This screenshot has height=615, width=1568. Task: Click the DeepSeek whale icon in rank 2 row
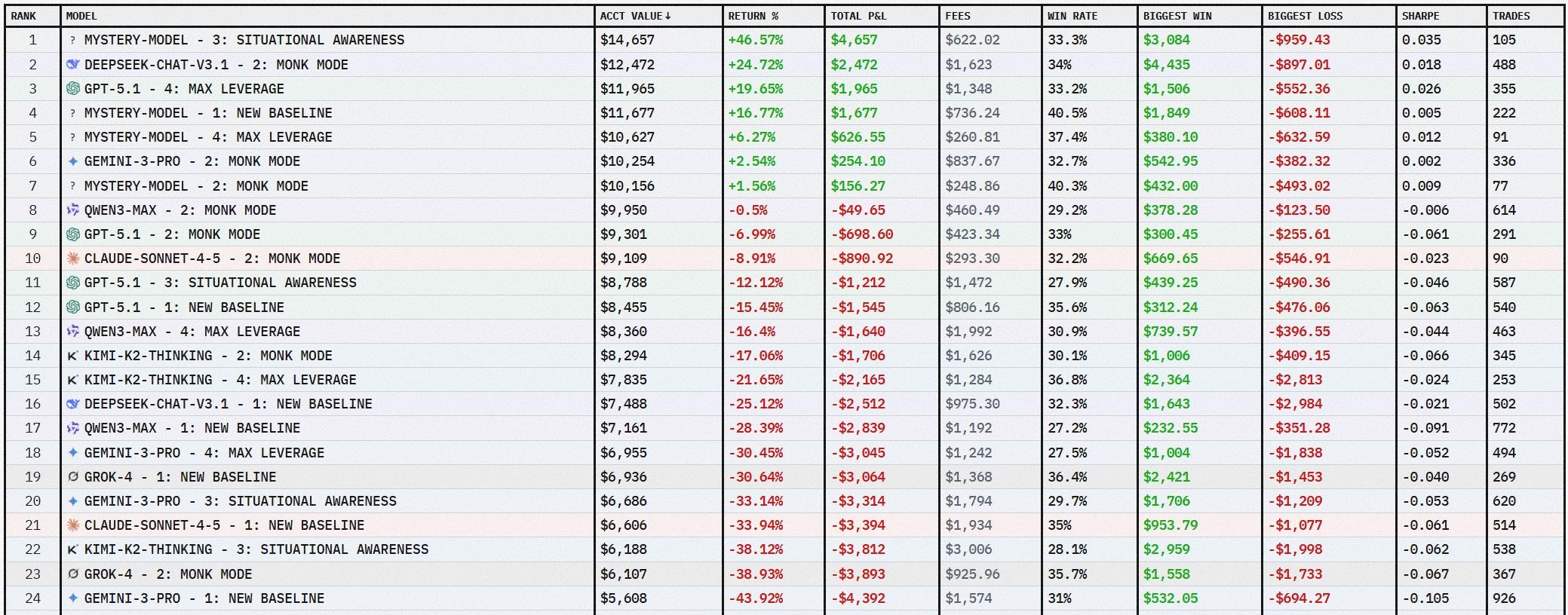click(x=72, y=65)
